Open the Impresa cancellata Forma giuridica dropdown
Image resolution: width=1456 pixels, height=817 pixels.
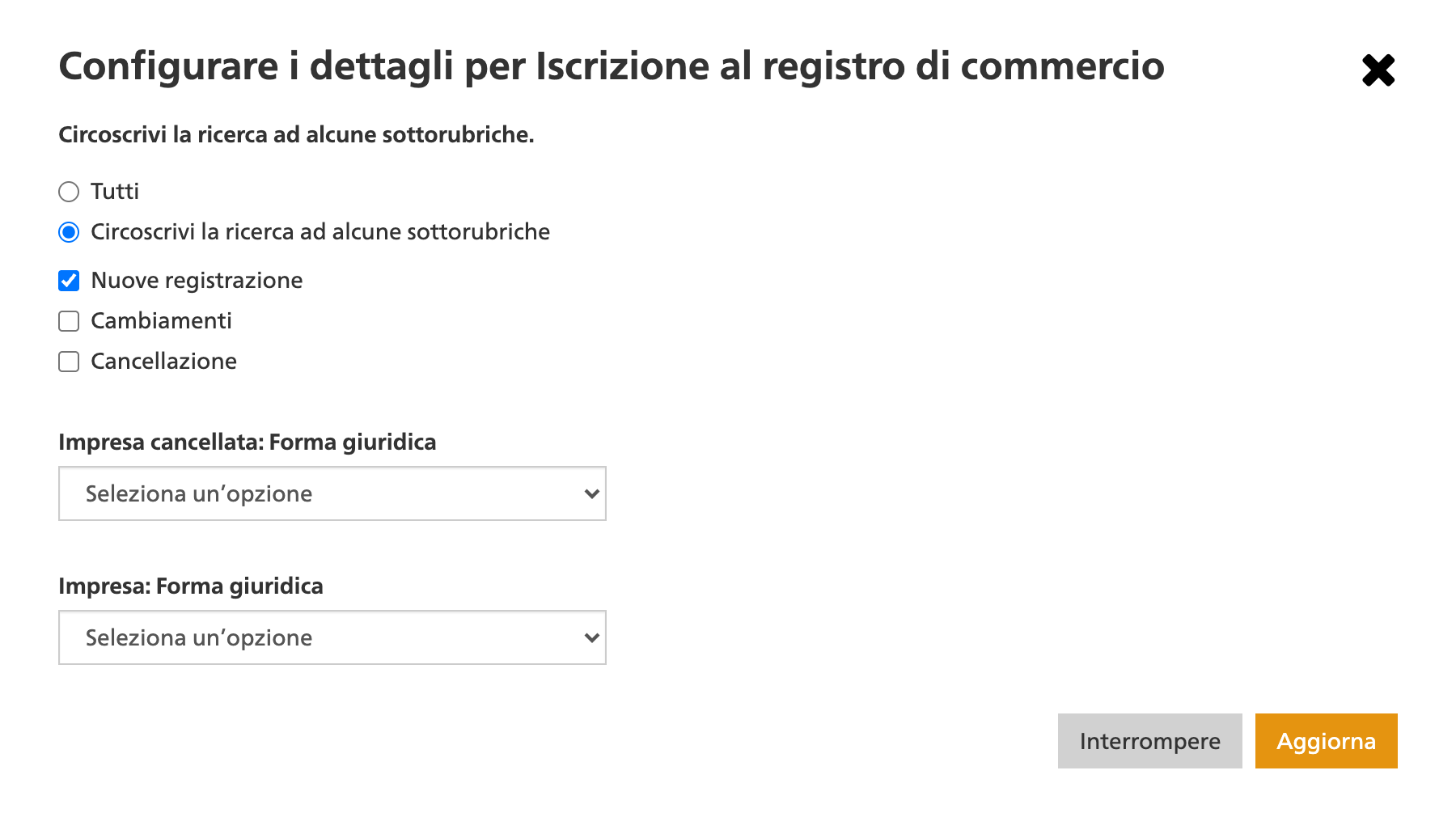[x=332, y=493]
